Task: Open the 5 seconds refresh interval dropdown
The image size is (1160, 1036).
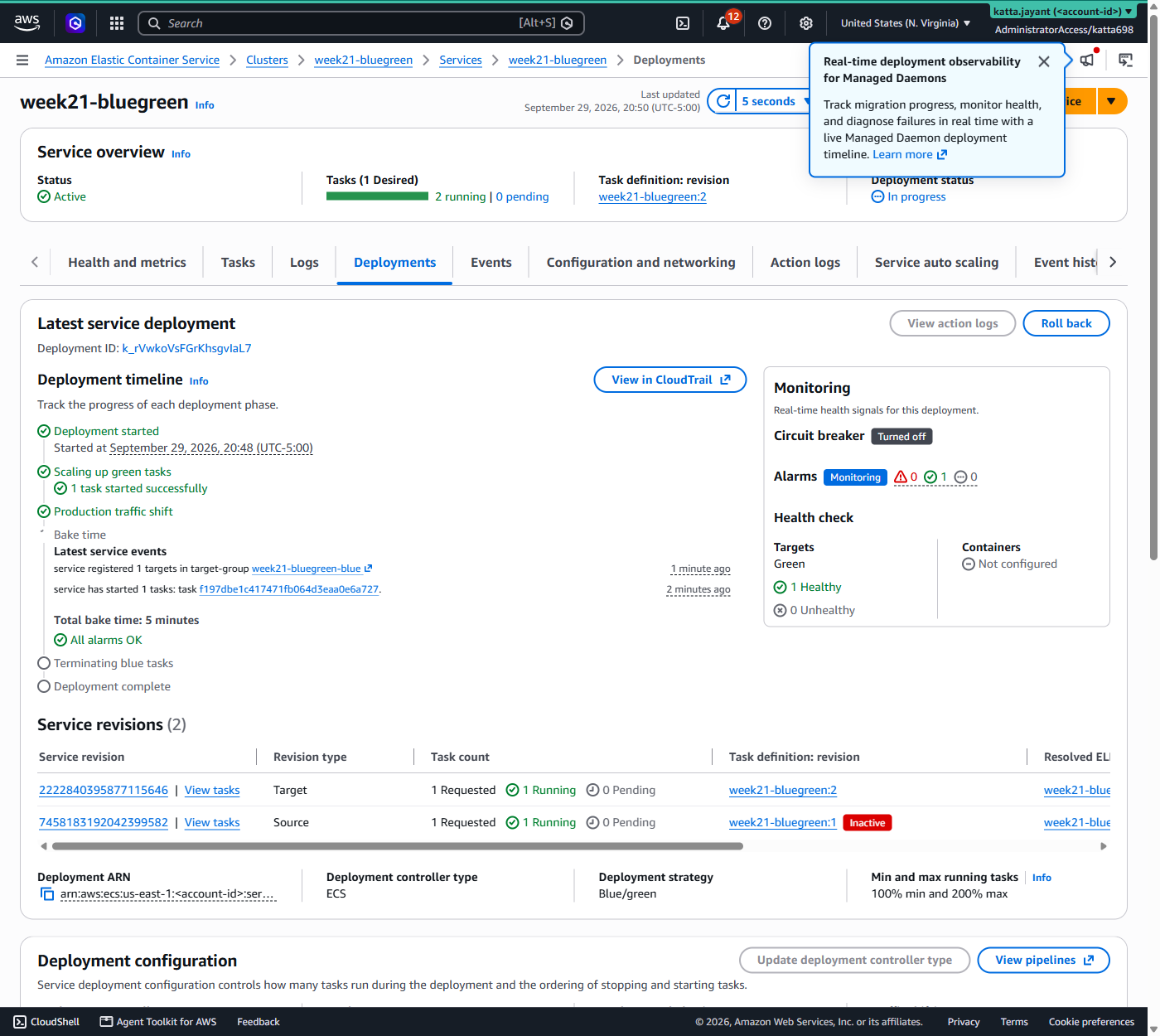Action: 774,101
